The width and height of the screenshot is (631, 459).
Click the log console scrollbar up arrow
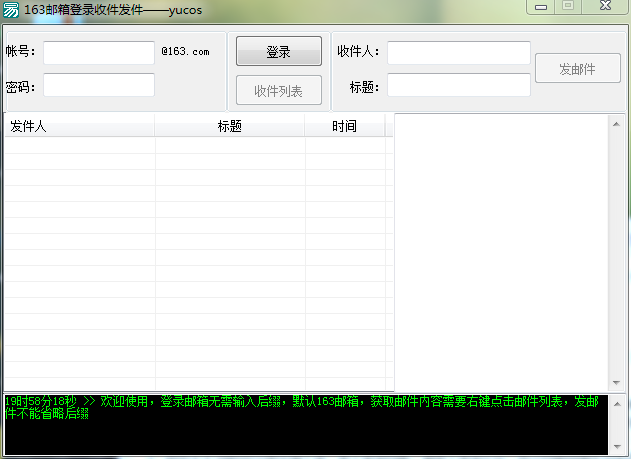[x=617, y=402]
